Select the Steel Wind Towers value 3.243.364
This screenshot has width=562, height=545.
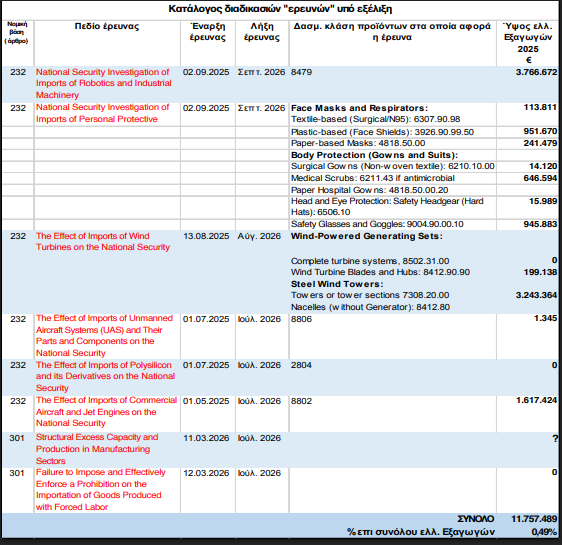point(536,295)
